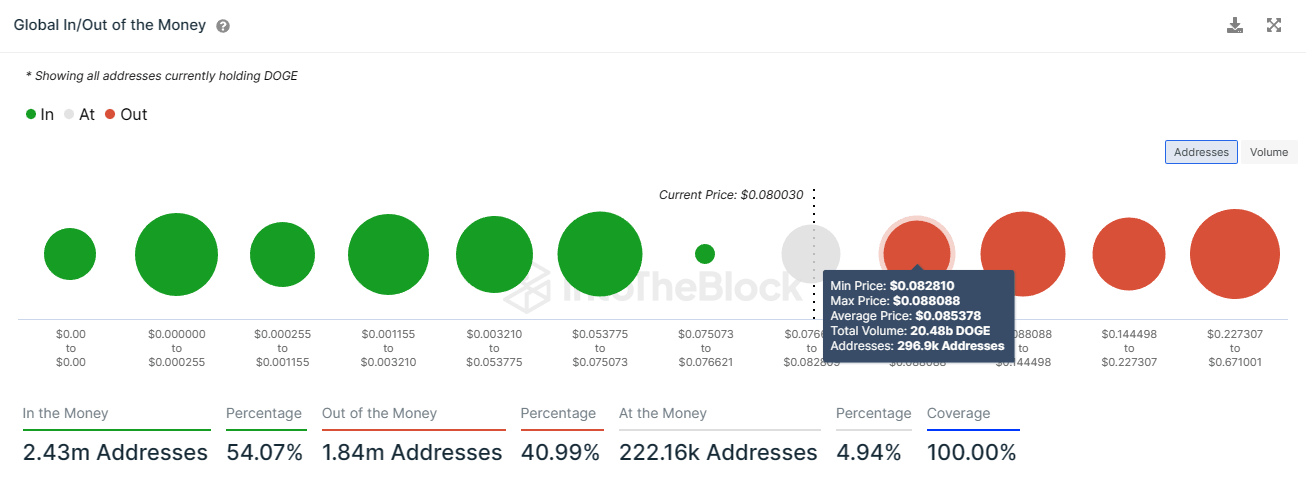
Task: Select the $0.000000 to $0.000255 bubble
Action: (176, 254)
